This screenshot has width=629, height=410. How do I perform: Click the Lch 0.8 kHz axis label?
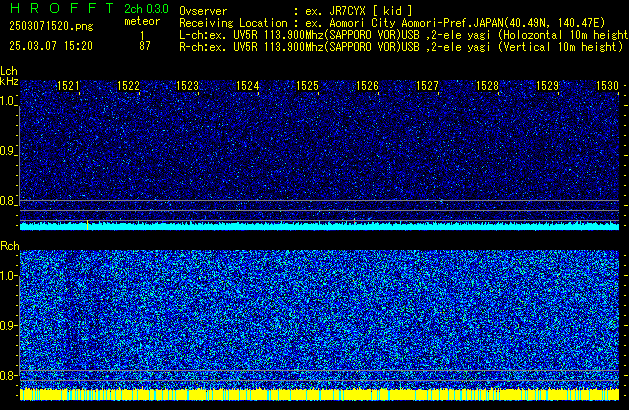tap(7, 201)
